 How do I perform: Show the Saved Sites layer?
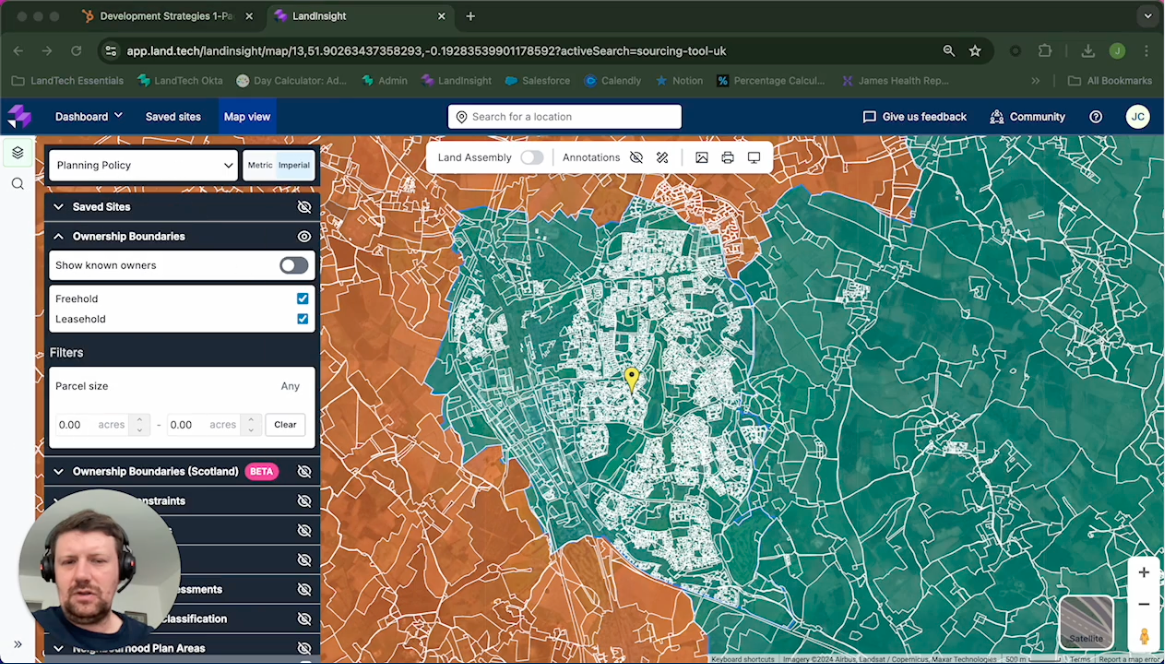304,206
